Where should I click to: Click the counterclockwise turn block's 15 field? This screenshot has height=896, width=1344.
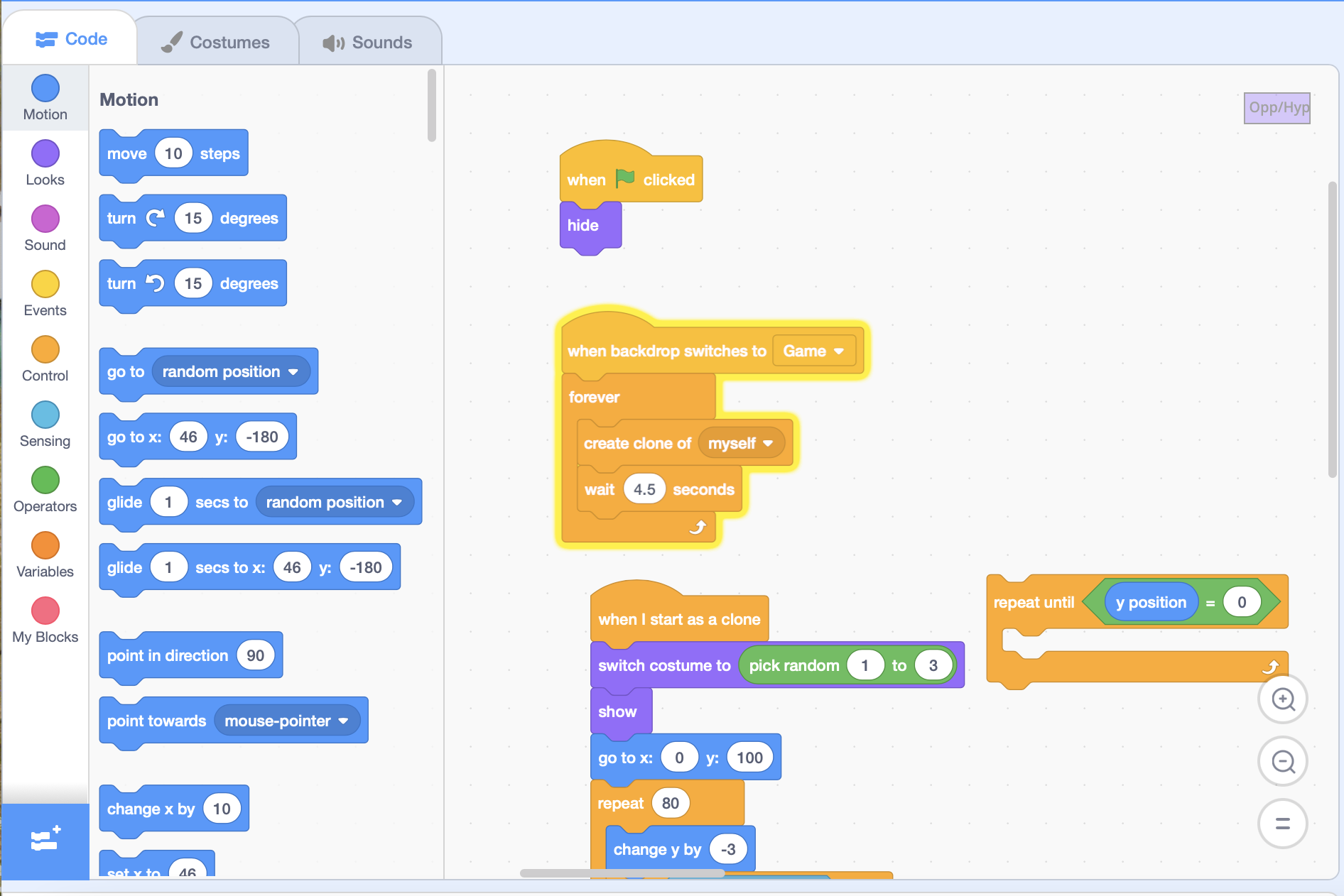point(193,283)
